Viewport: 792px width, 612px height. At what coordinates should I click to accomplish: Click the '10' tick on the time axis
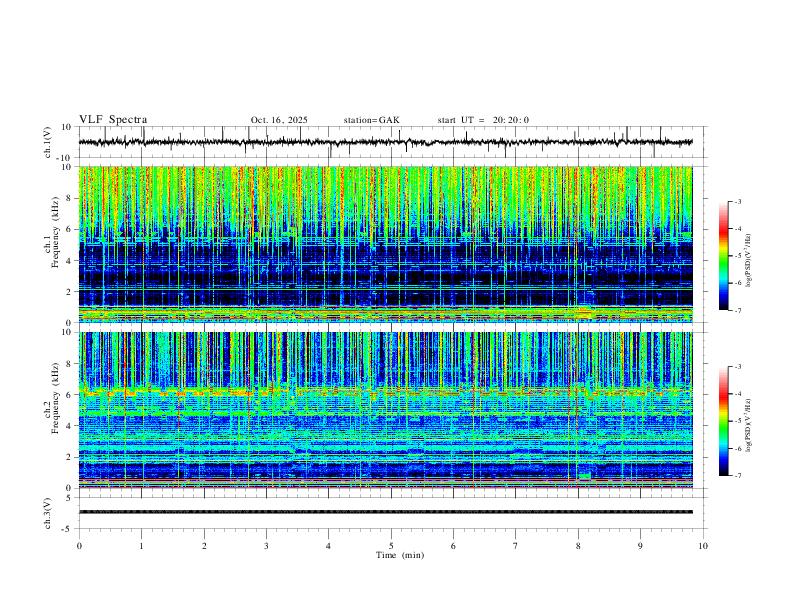point(703,546)
